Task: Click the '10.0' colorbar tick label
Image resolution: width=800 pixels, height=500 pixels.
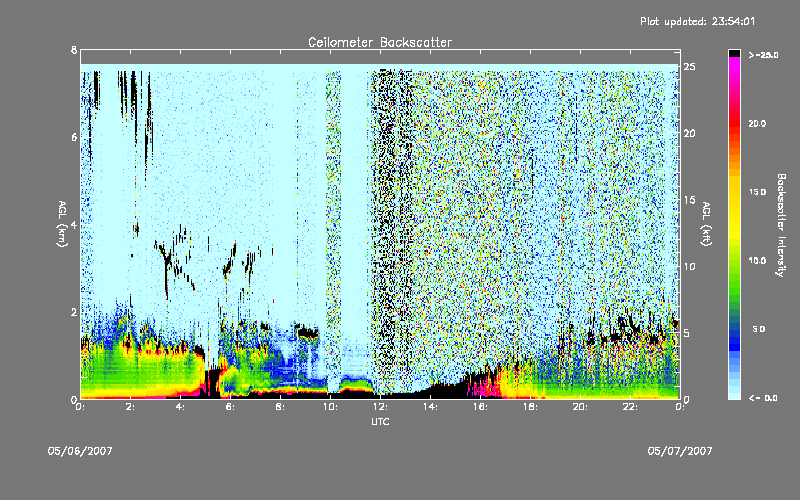Action: pyautogui.click(x=757, y=261)
